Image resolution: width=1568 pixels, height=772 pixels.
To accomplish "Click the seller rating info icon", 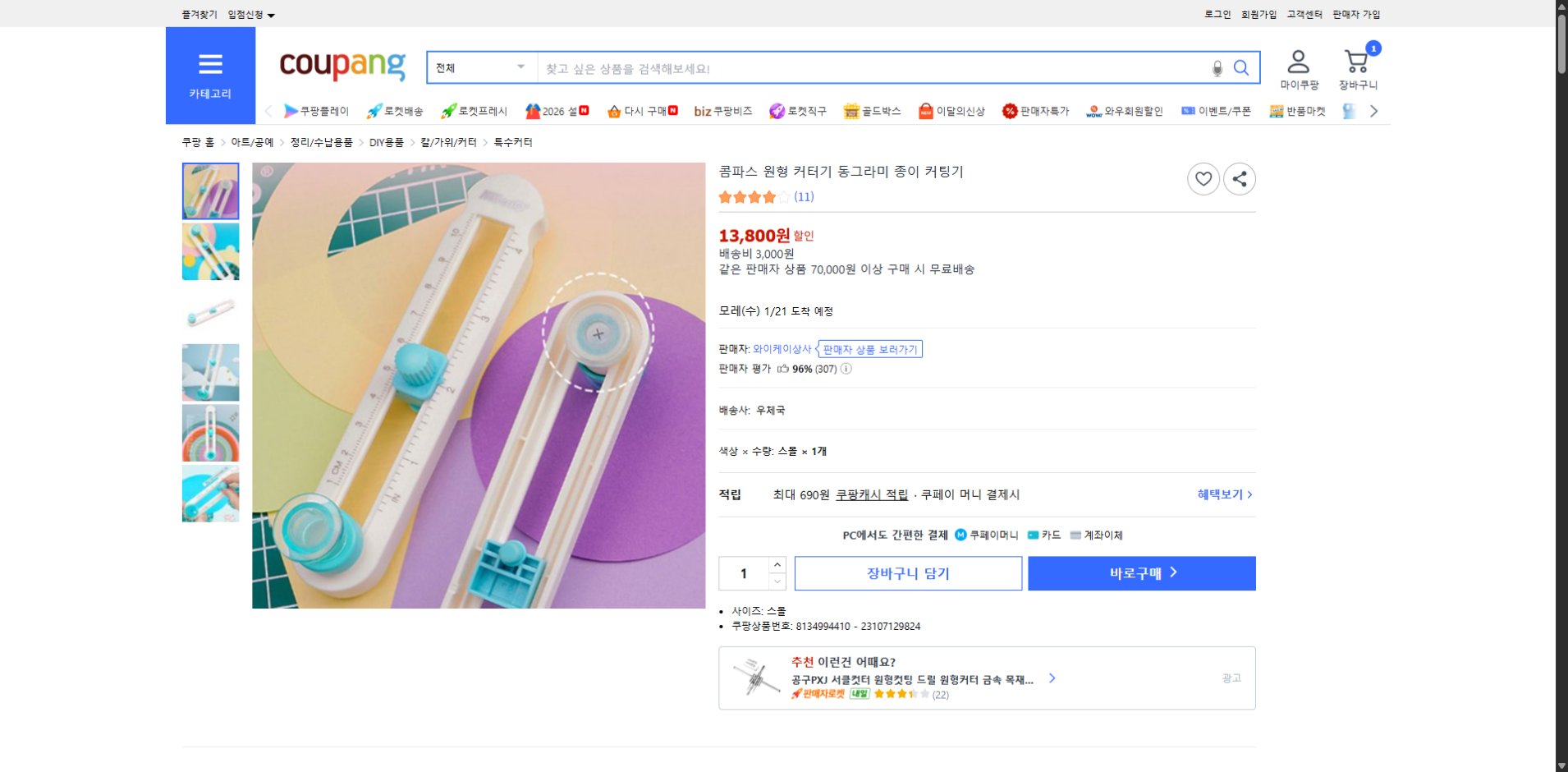I will click(x=846, y=369).
